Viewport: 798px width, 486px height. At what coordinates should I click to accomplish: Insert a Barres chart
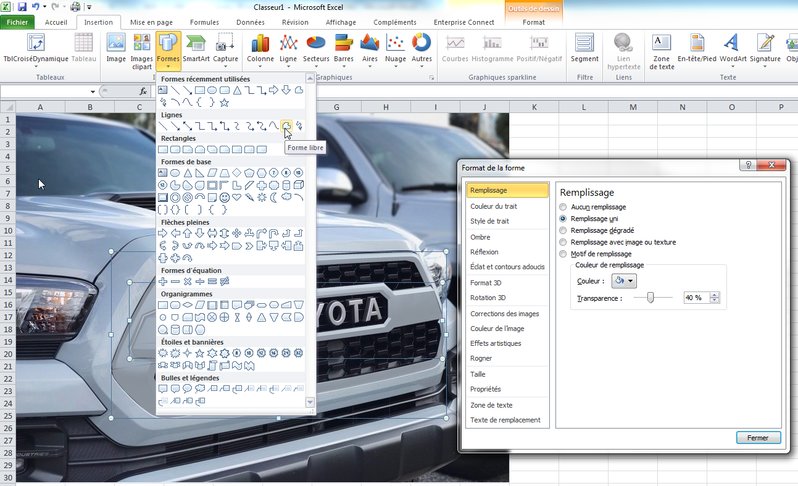pyautogui.click(x=344, y=49)
